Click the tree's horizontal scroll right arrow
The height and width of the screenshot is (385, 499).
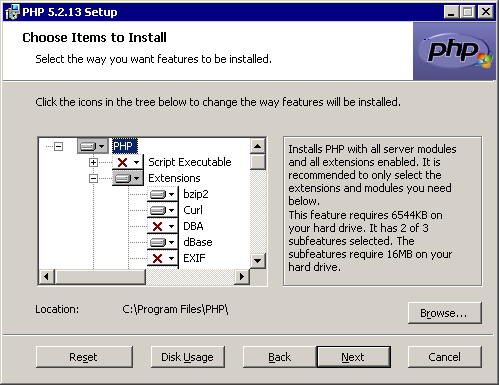242,277
